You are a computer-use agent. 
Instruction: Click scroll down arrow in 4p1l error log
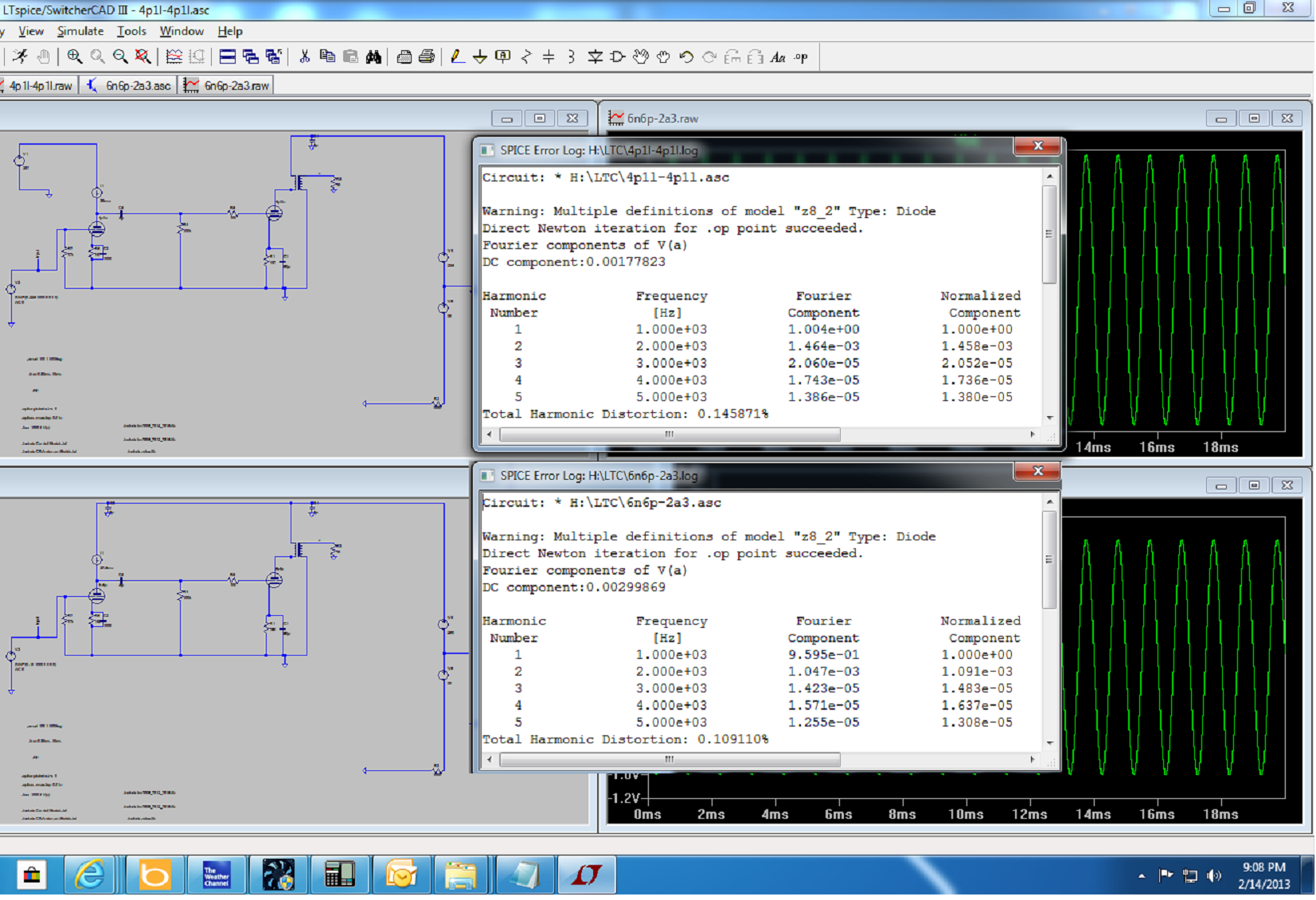coord(1049,417)
